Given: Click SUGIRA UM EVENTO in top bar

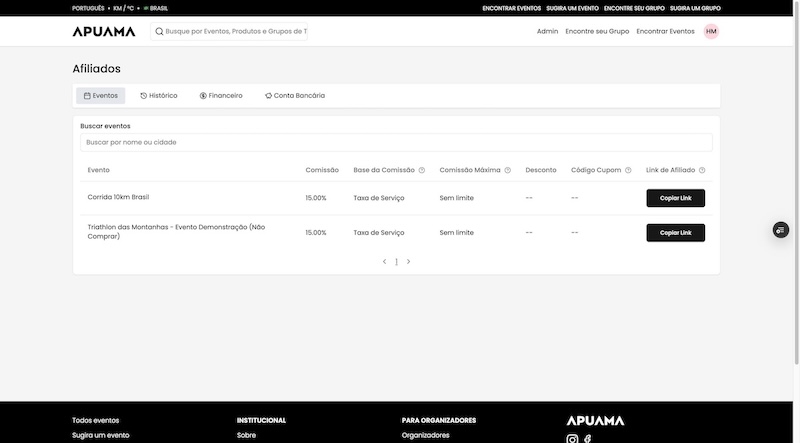Looking at the screenshot, I should (x=572, y=8).
